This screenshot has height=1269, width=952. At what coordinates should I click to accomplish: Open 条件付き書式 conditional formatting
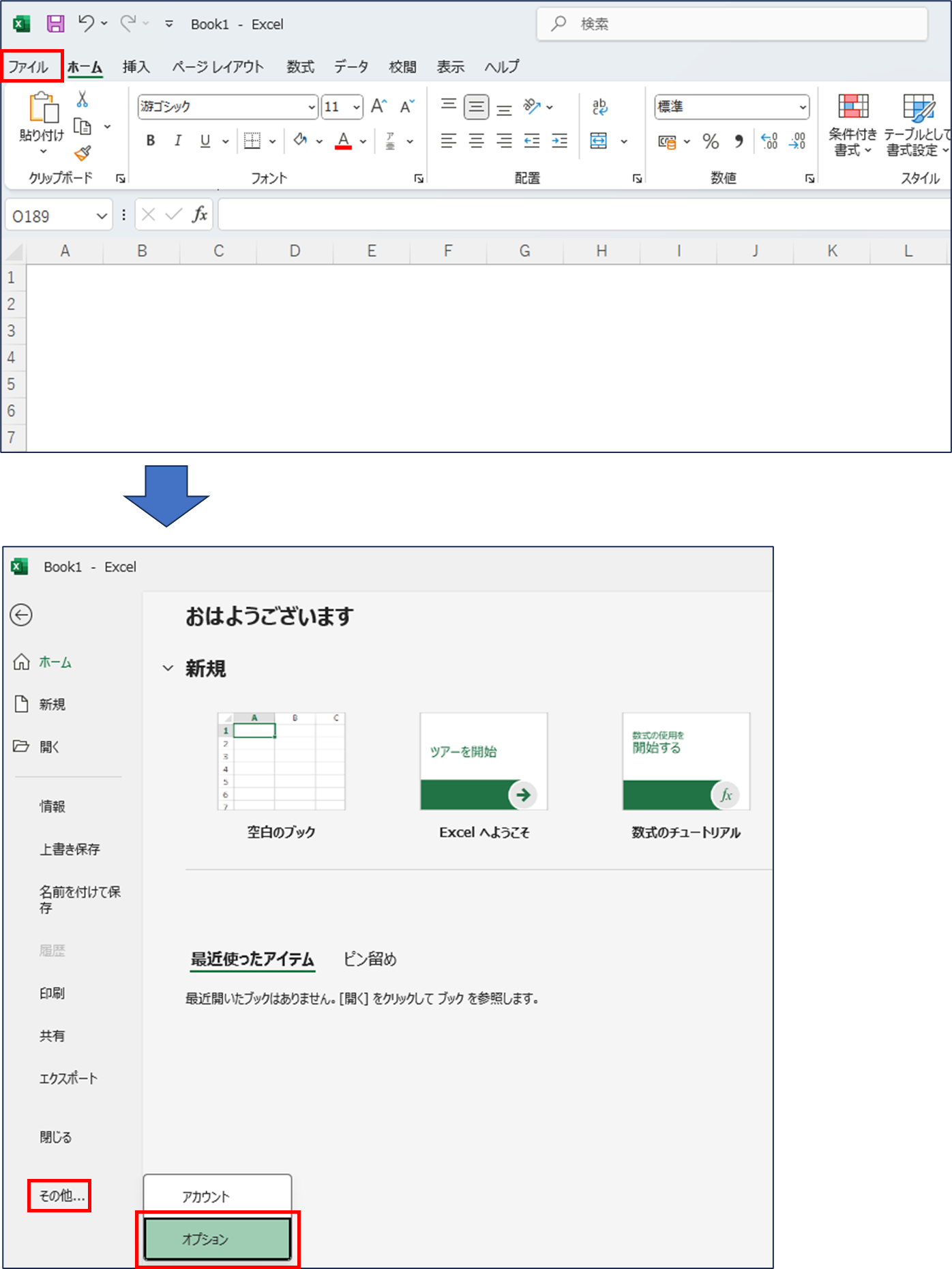coord(852,126)
